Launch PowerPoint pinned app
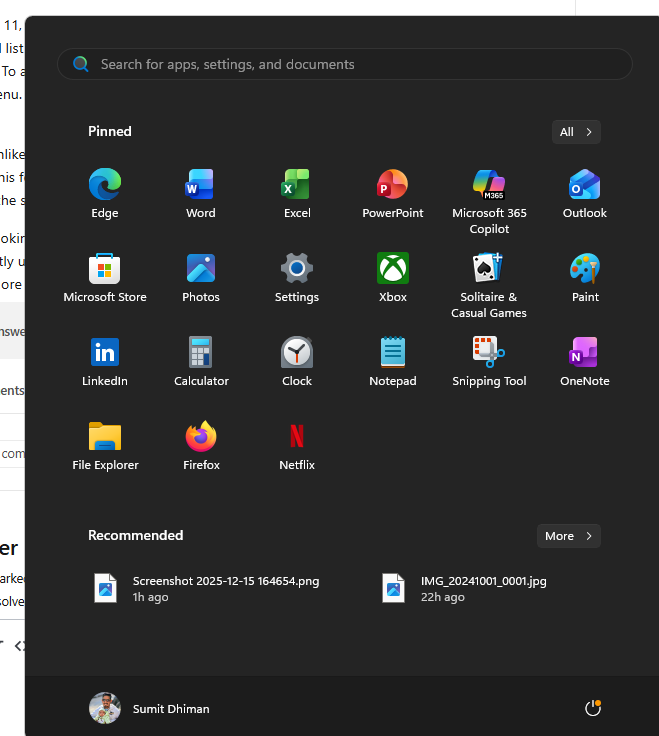Image resolution: width=659 pixels, height=736 pixels. (393, 194)
